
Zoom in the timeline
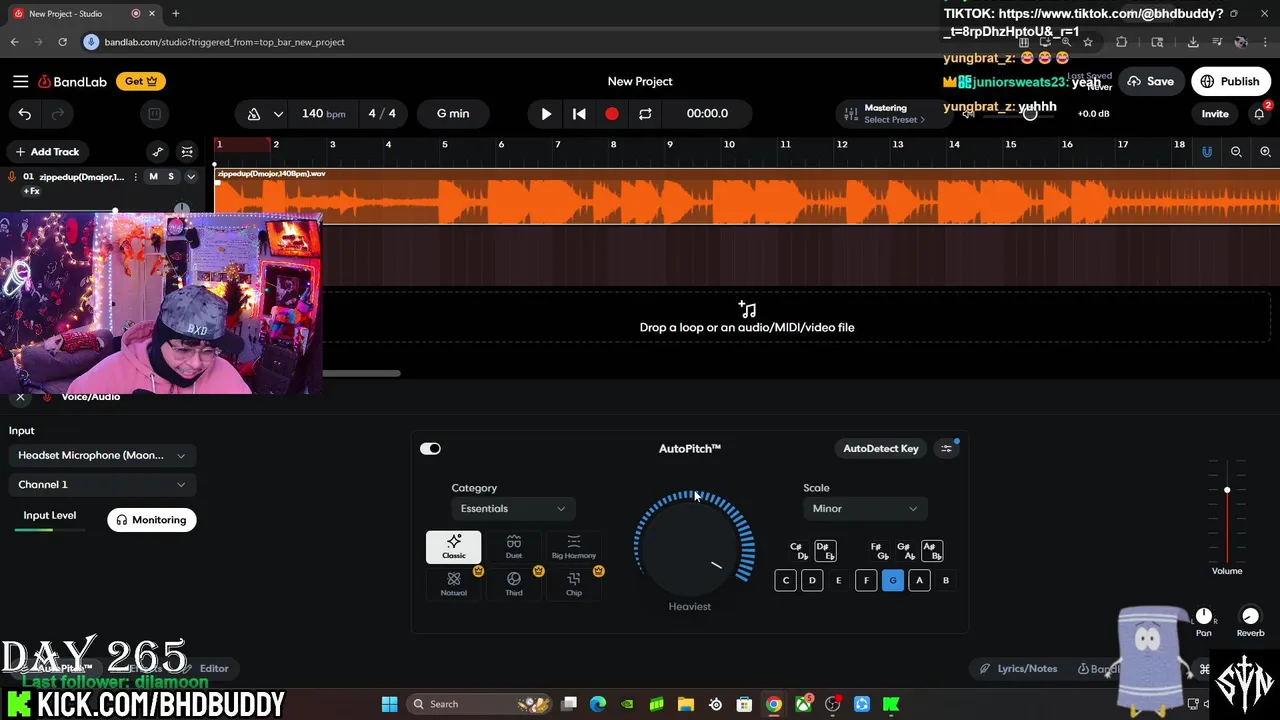[x=1265, y=152]
